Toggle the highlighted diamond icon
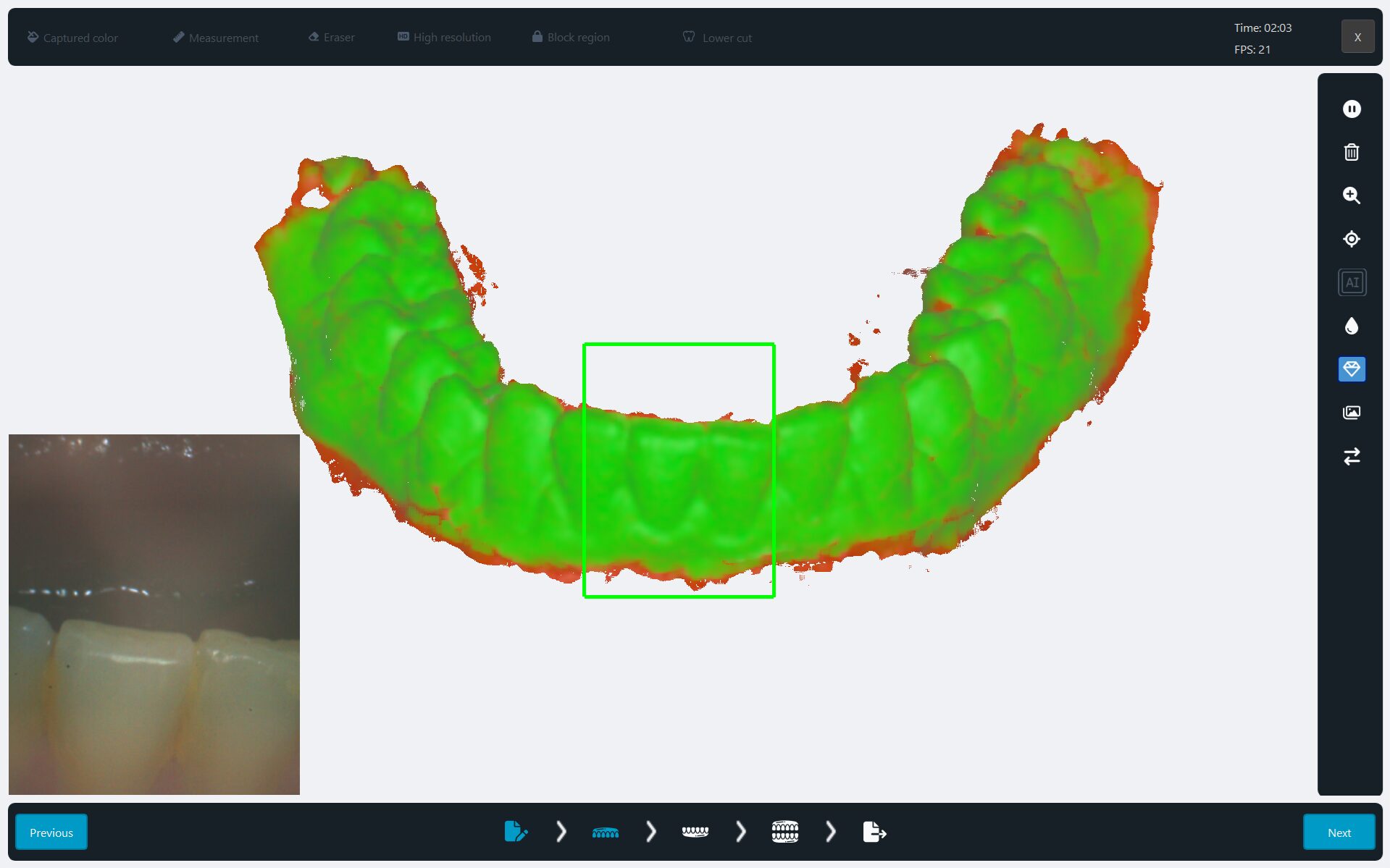Image resolution: width=1390 pixels, height=868 pixels. click(1351, 369)
